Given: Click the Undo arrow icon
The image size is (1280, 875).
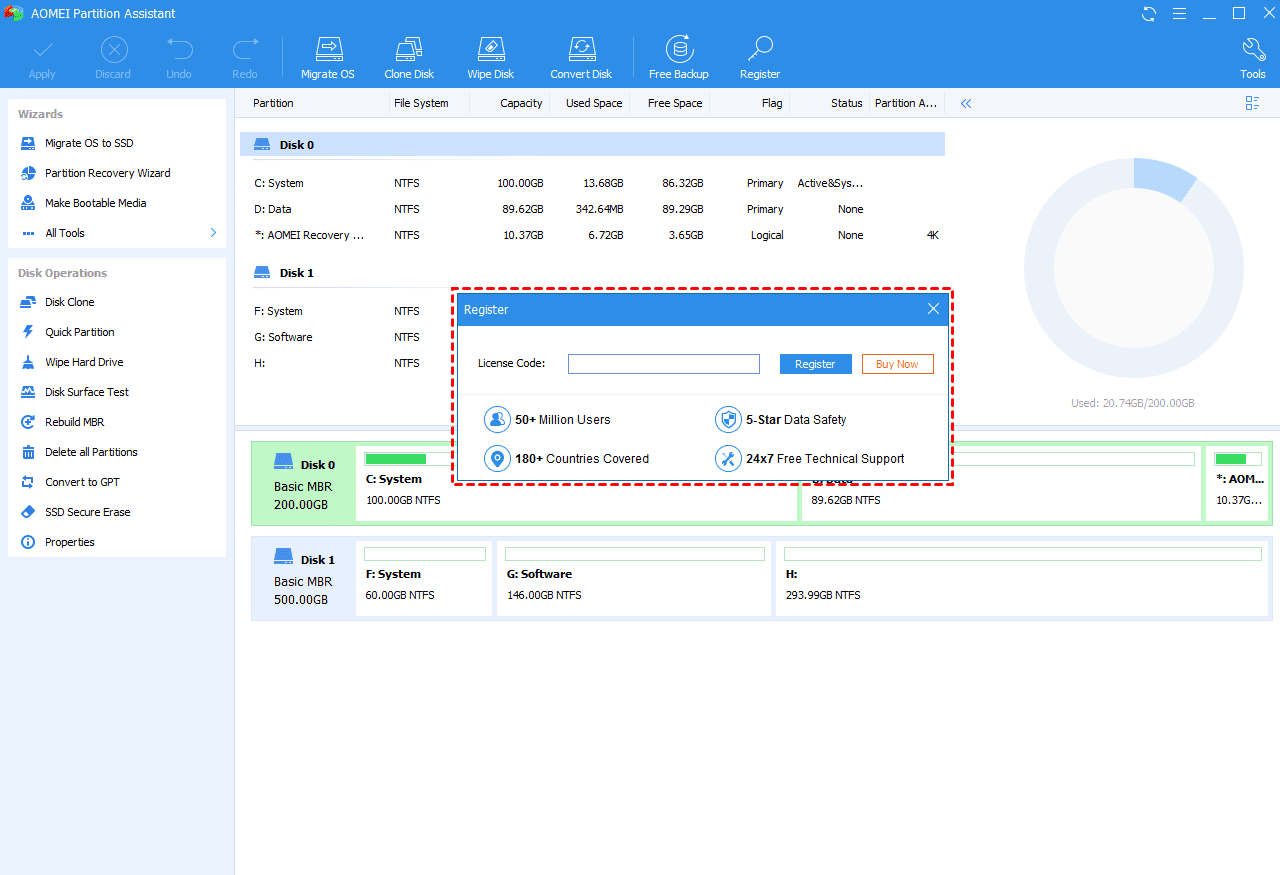Looking at the screenshot, I should pos(179,49).
